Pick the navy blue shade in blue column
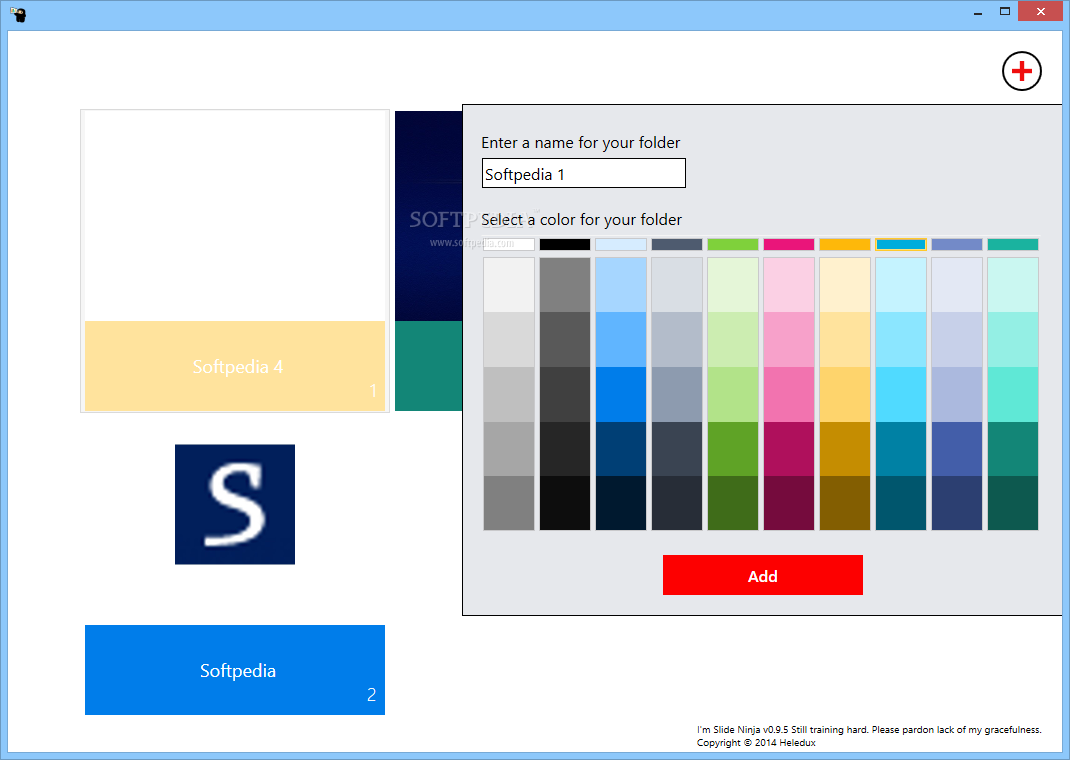Screen dimensions: 1070x760 tap(621, 449)
